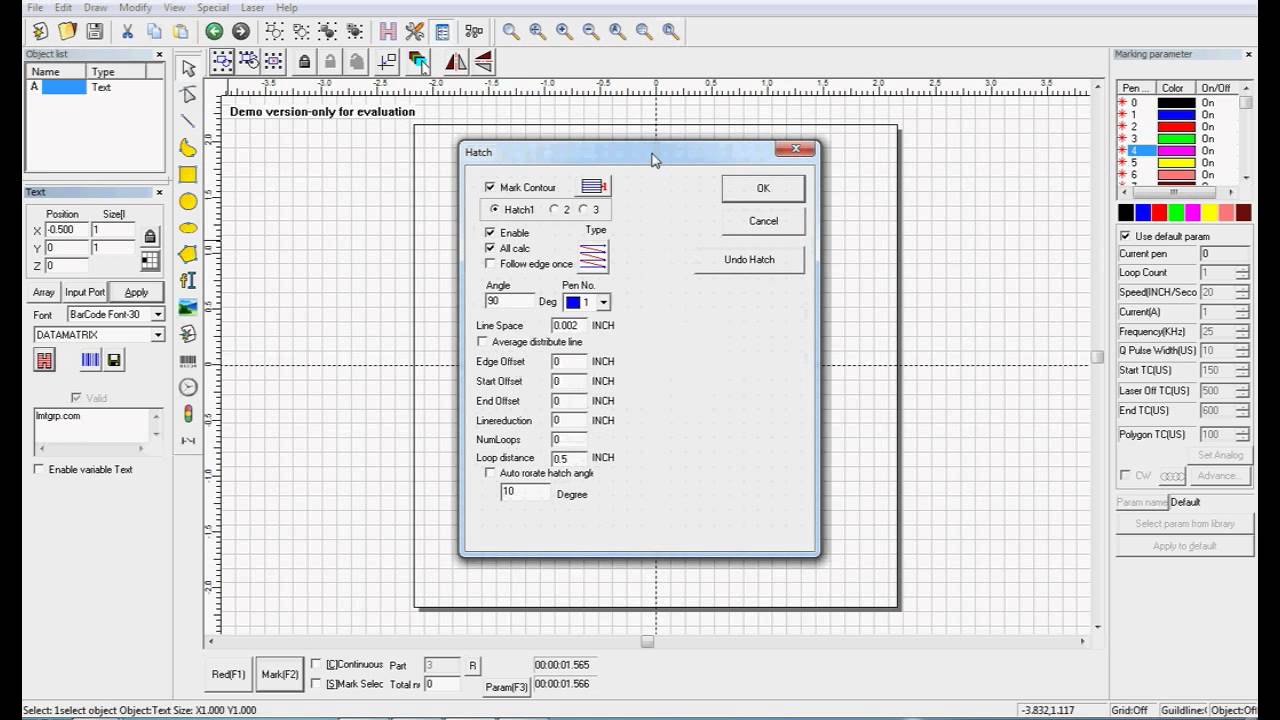The height and width of the screenshot is (720, 1280).
Task: Select the Circle drawing tool
Action: coord(188,202)
